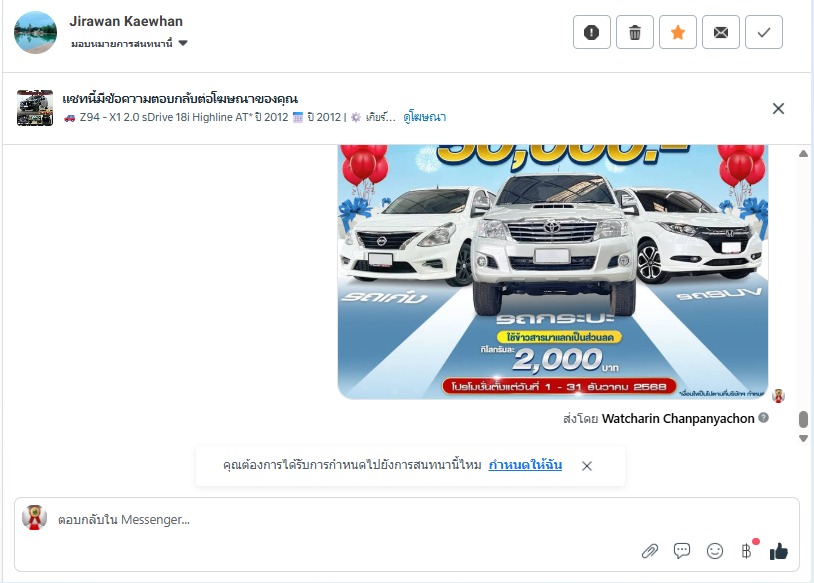Click the help icon beside Watcharin Chanpanyachon
The image size is (814, 583).
tap(763, 417)
